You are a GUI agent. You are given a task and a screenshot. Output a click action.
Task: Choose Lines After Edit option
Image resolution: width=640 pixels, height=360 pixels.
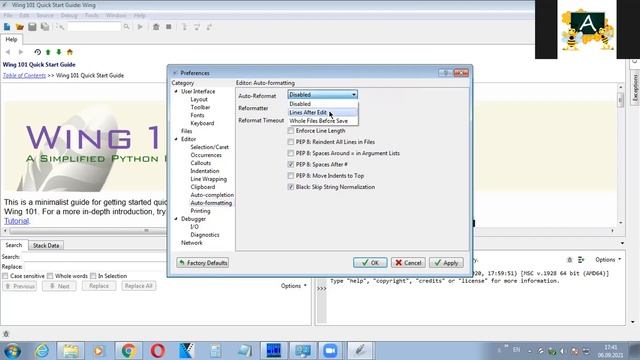tap(323, 112)
